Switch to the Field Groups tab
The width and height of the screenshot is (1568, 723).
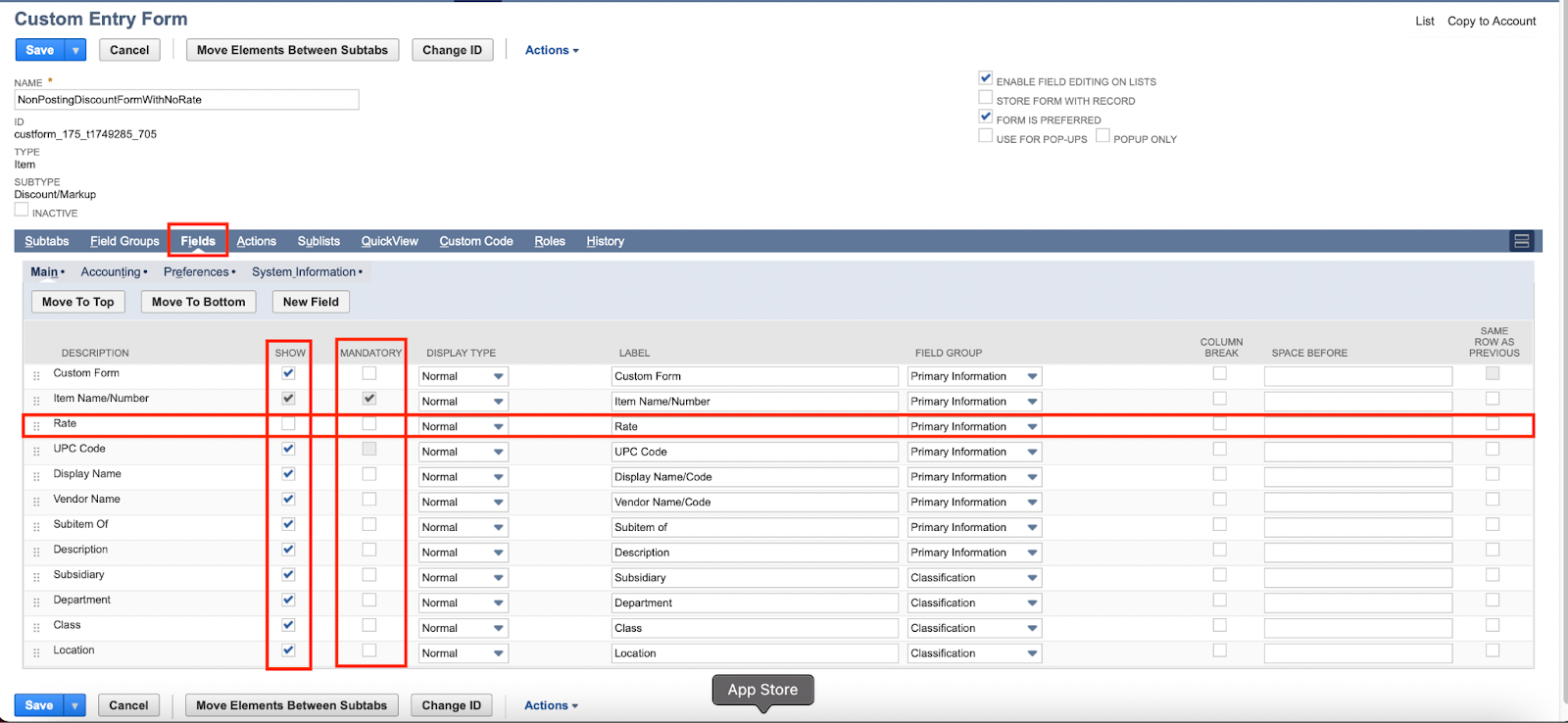[x=124, y=241]
